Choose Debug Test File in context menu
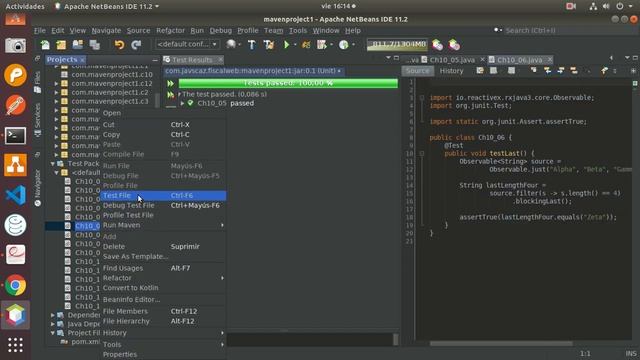 coord(163,205)
